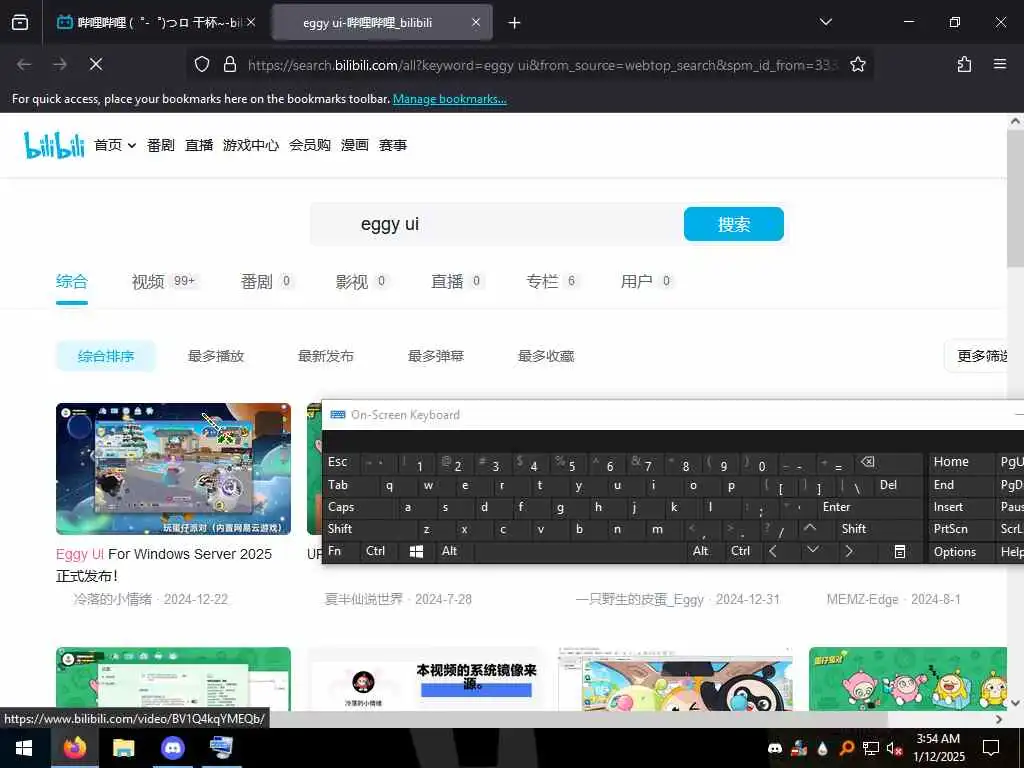Click the menu key on On-Screen Keyboard
Viewport: 1024px width, 768px height.
(x=899, y=552)
